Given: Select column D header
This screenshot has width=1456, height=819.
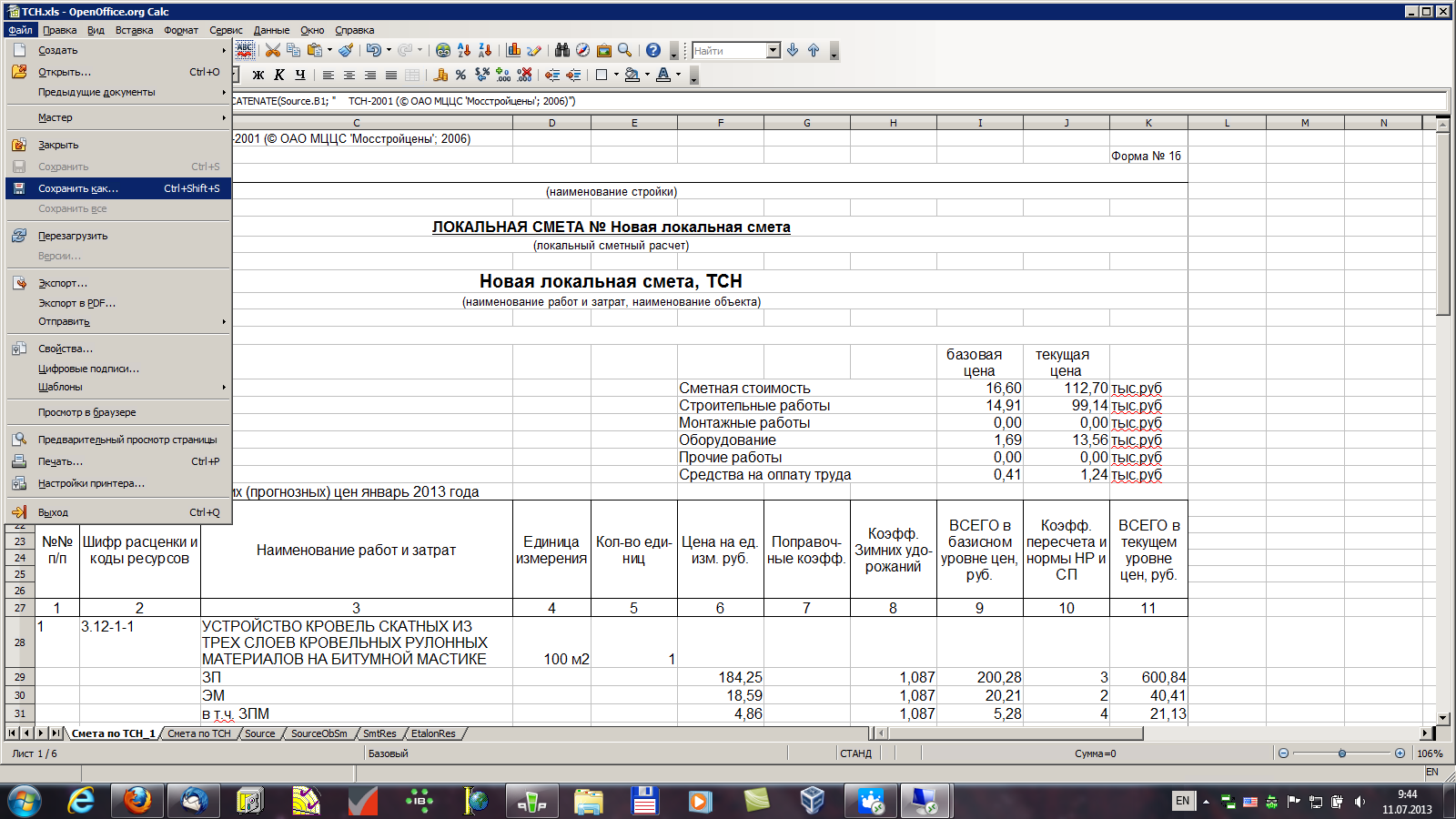Looking at the screenshot, I should coord(551,123).
